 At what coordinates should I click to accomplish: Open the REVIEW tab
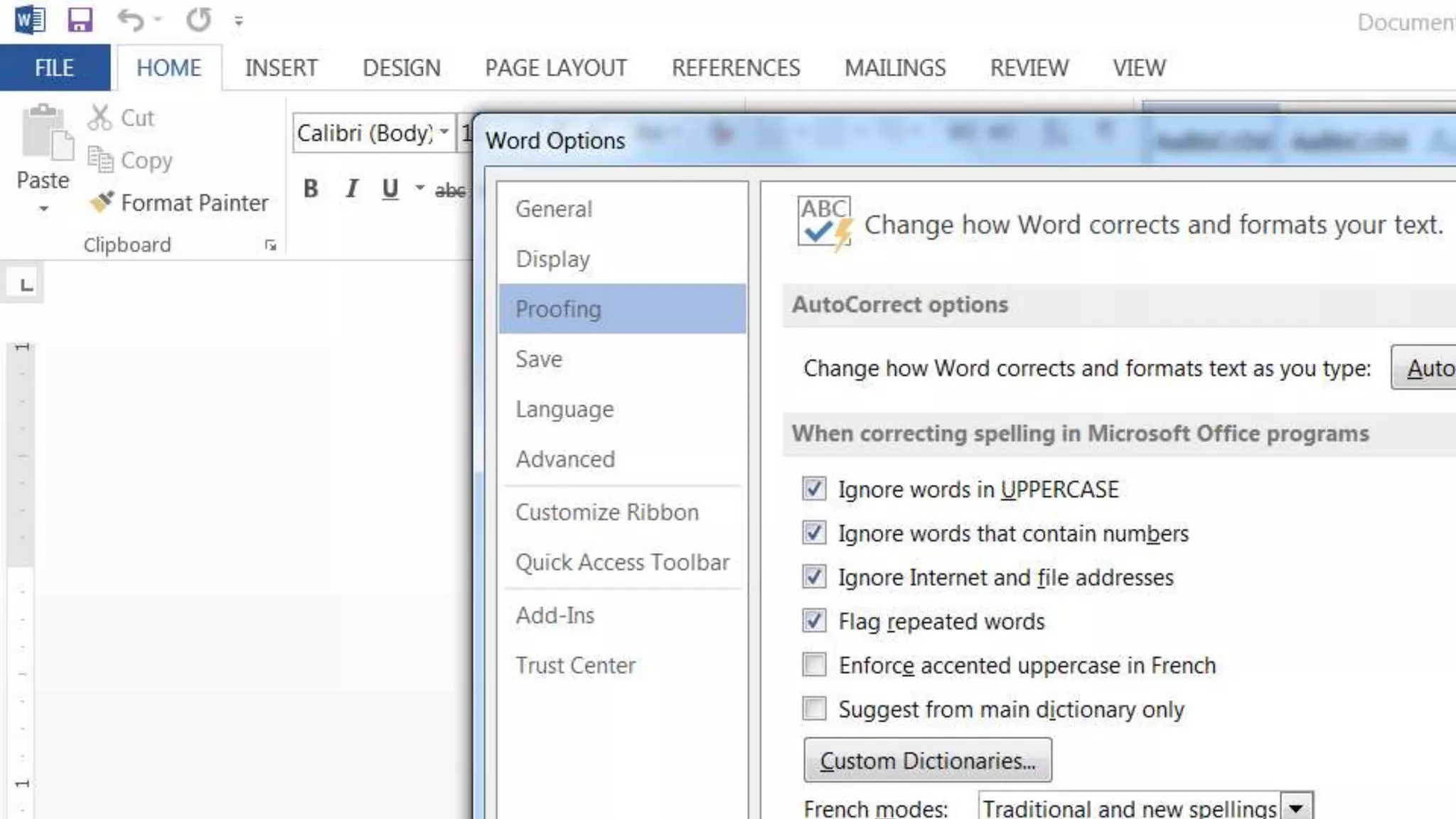[x=1029, y=68]
